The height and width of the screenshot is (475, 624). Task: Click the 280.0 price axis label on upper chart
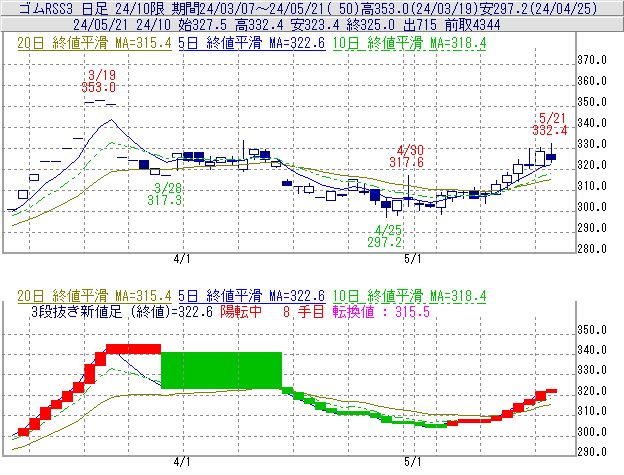[592, 249]
